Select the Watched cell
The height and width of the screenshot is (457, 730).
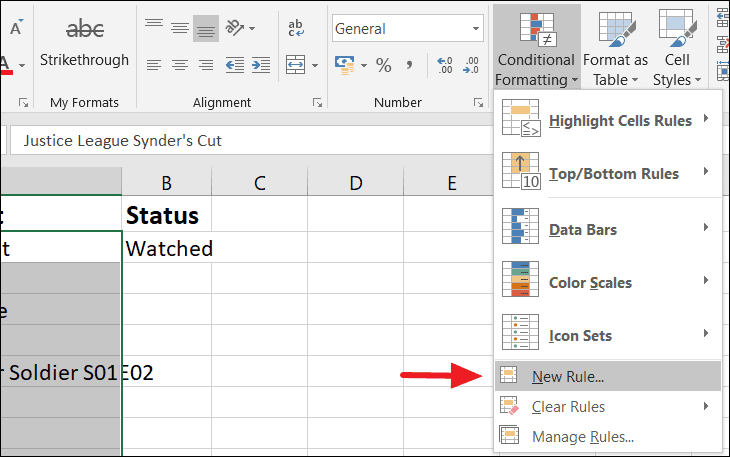[167, 248]
